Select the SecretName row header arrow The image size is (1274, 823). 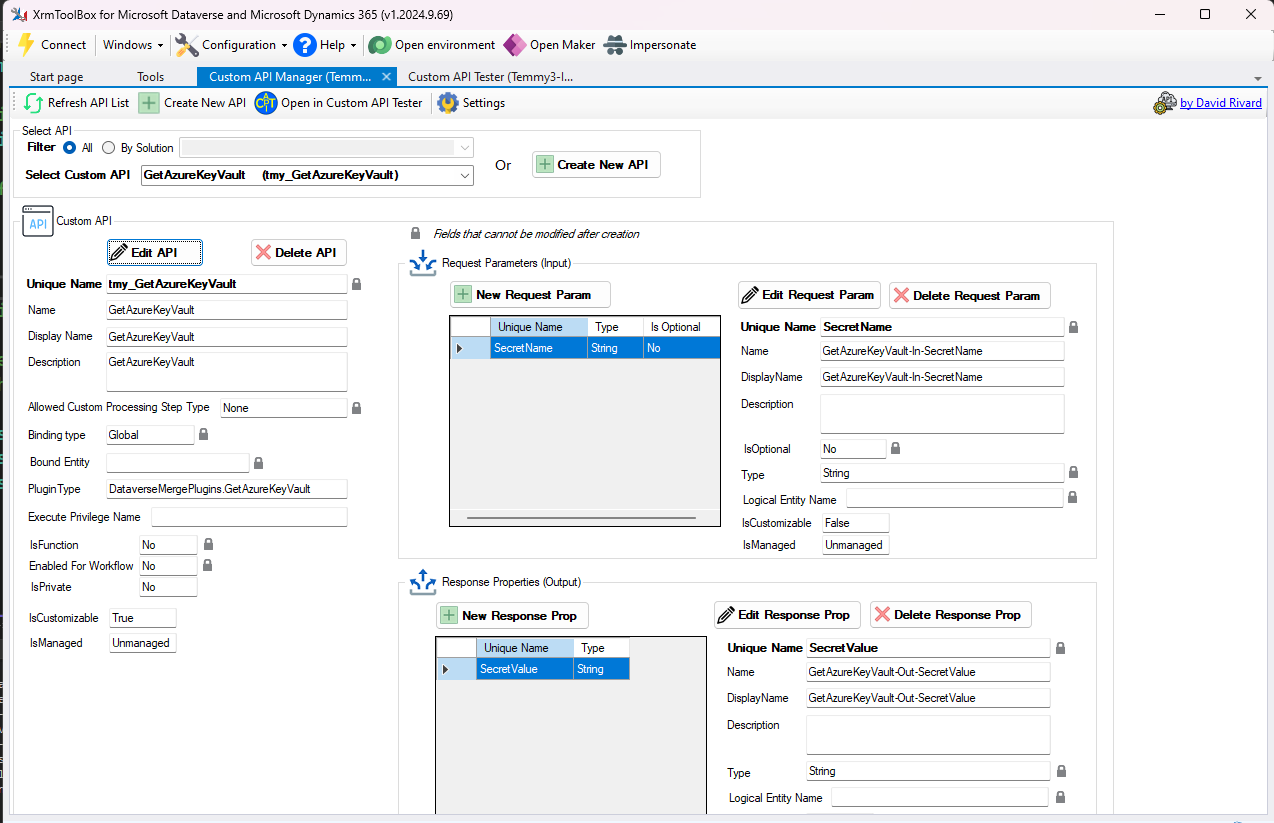tap(460, 348)
